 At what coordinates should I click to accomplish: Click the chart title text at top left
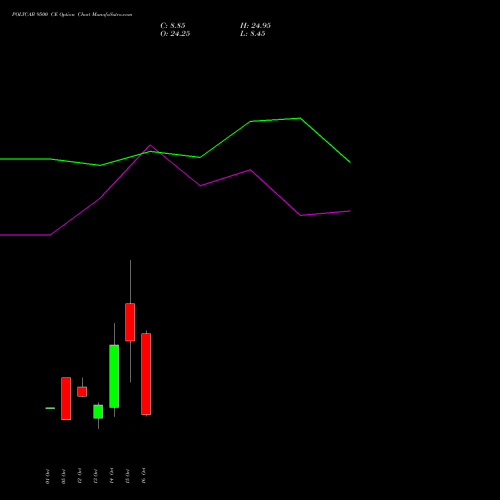coord(72,15)
